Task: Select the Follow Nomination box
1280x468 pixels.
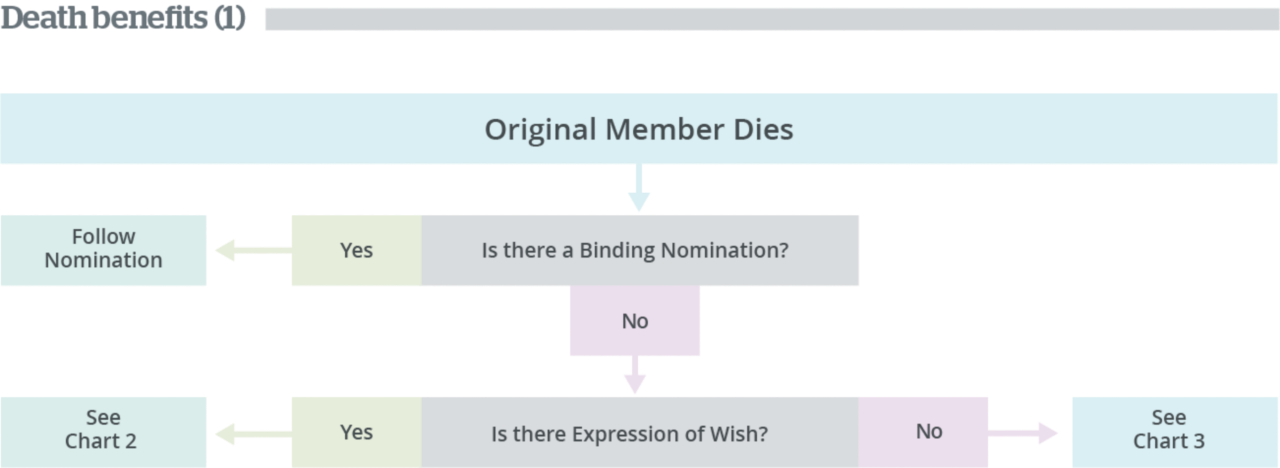Action: pyautogui.click(x=103, y=250)
